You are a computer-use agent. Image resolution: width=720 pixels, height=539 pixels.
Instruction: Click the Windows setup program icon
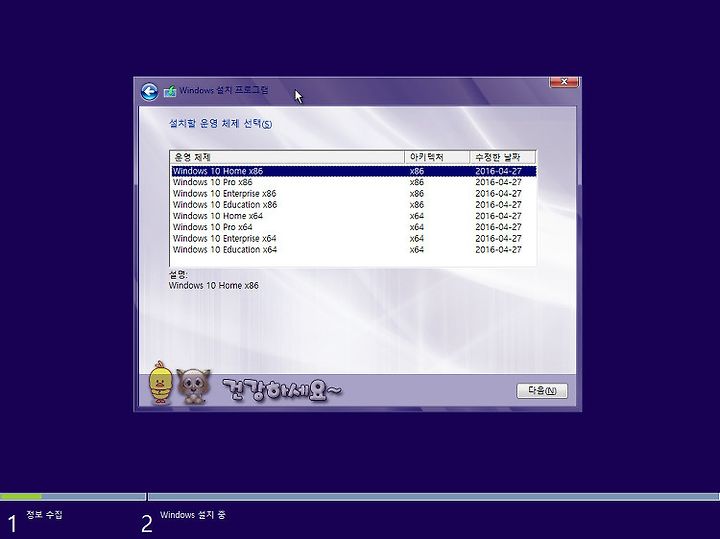(170, 91)
